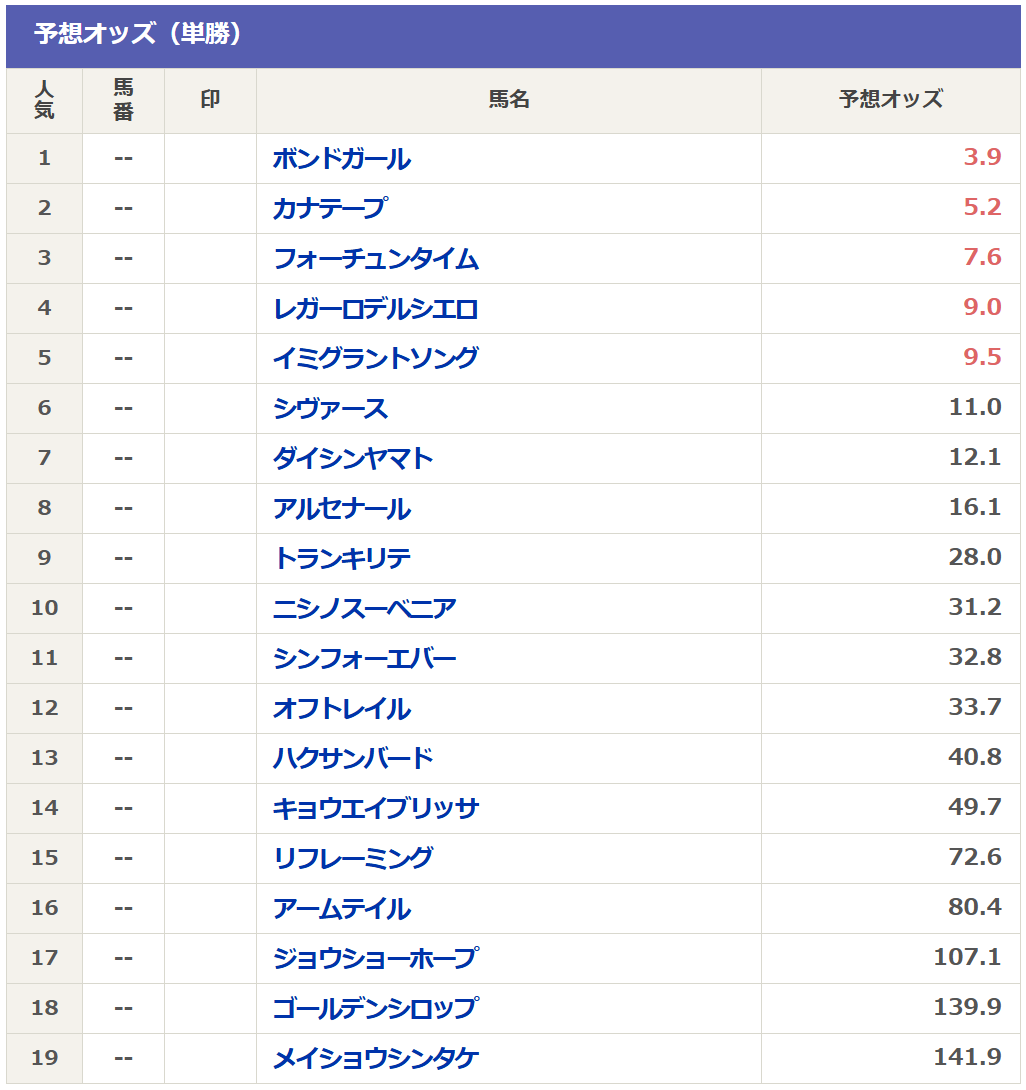Open the メイショウシンタケ link
Image resolution: width=1026 pixels, height=1090 pixels.
pos(375,1059)
